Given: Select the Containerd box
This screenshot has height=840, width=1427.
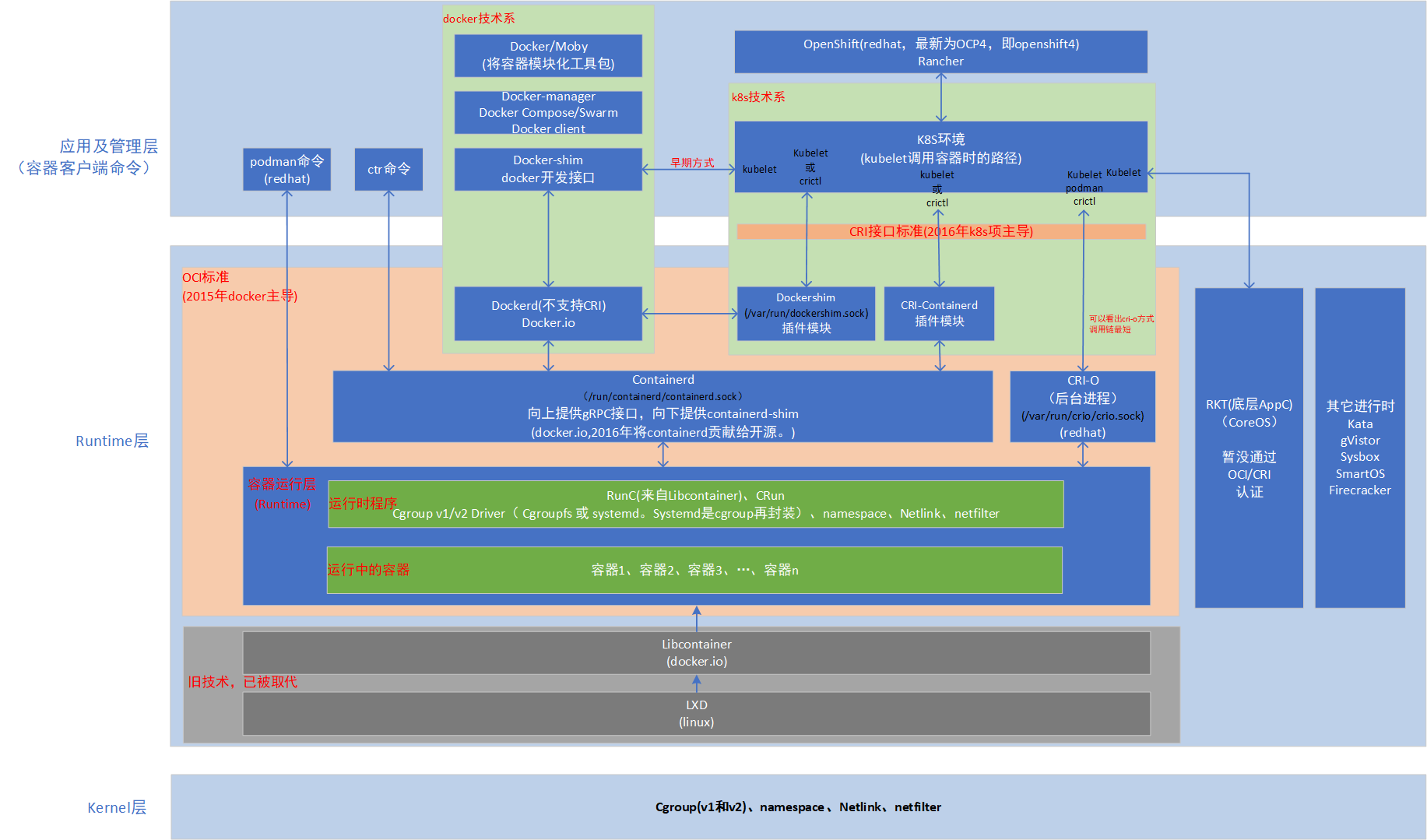Looking at the screenshot, I should click(x=663, y=406).
